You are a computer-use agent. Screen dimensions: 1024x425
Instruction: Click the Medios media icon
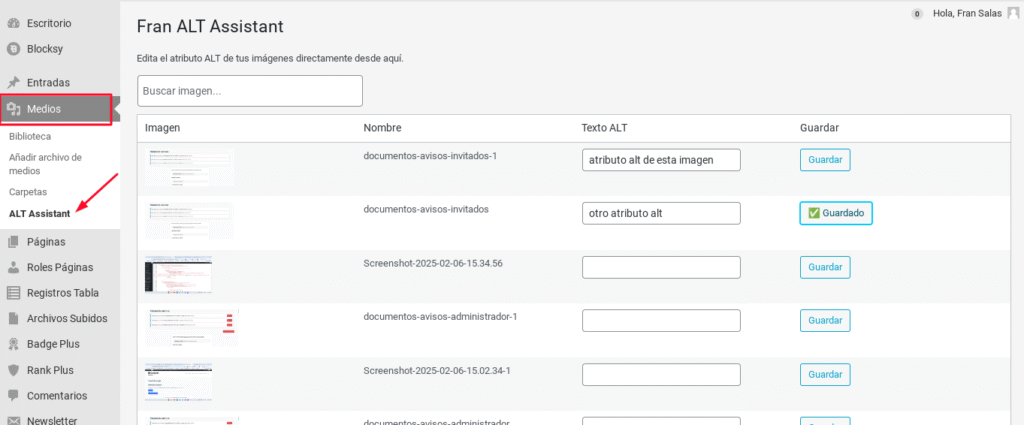click(x=13, y=109)
